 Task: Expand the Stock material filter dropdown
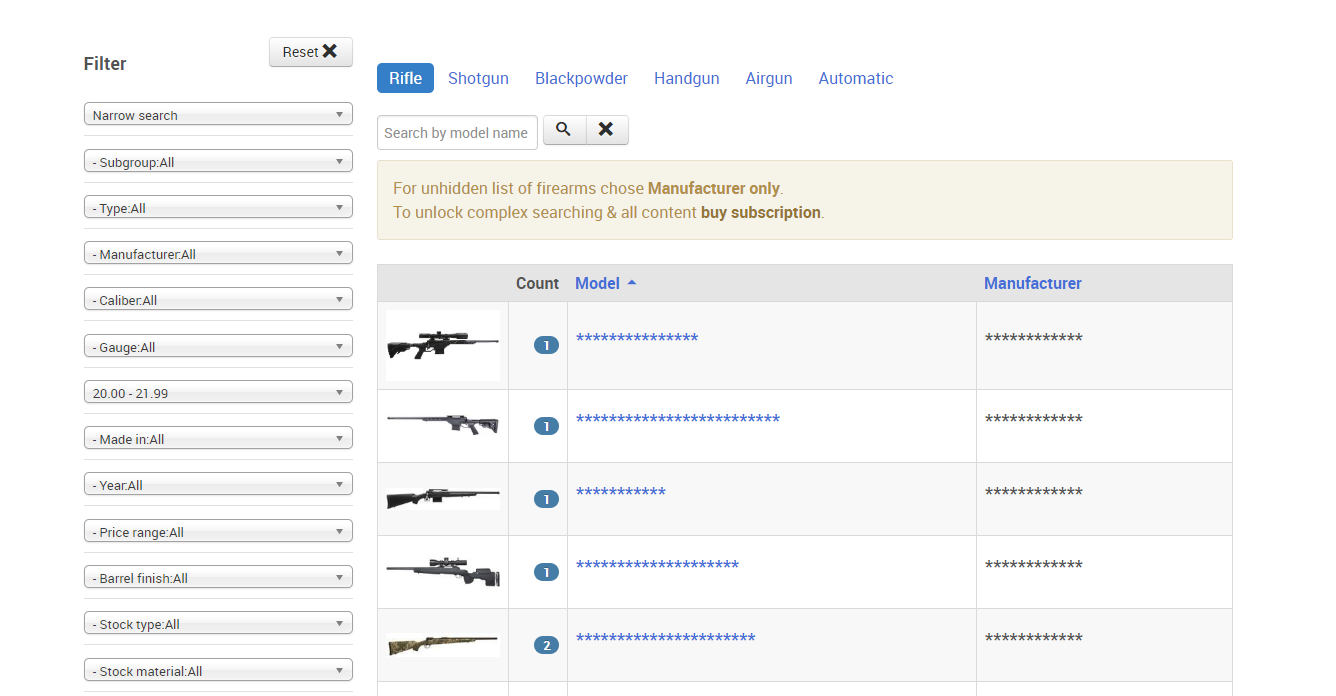pos(218,670)
